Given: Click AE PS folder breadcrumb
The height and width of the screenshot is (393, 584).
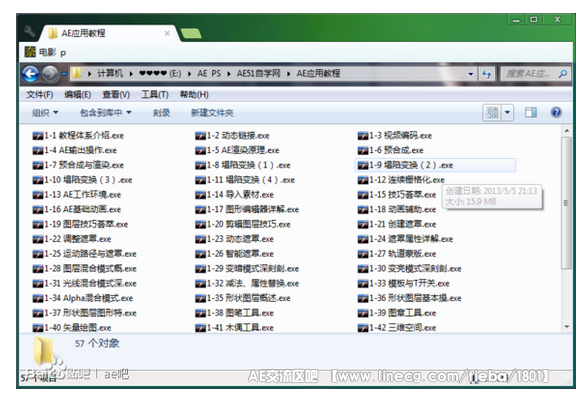Looking at the screenshot, I should [209, 73].
